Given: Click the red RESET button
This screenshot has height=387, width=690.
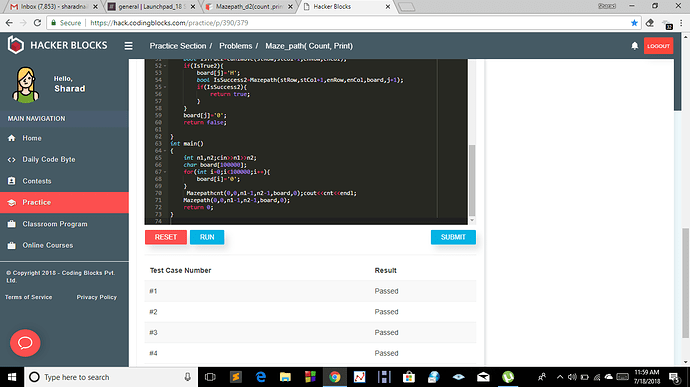Looking at the screenshot, I should click(x=166, y=237).
